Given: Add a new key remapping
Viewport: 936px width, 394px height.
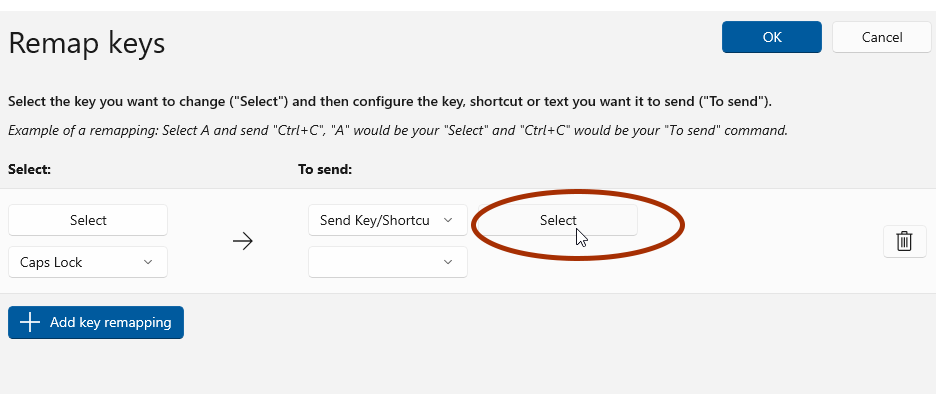Looking at the screenshot, I should coord(96,322).
